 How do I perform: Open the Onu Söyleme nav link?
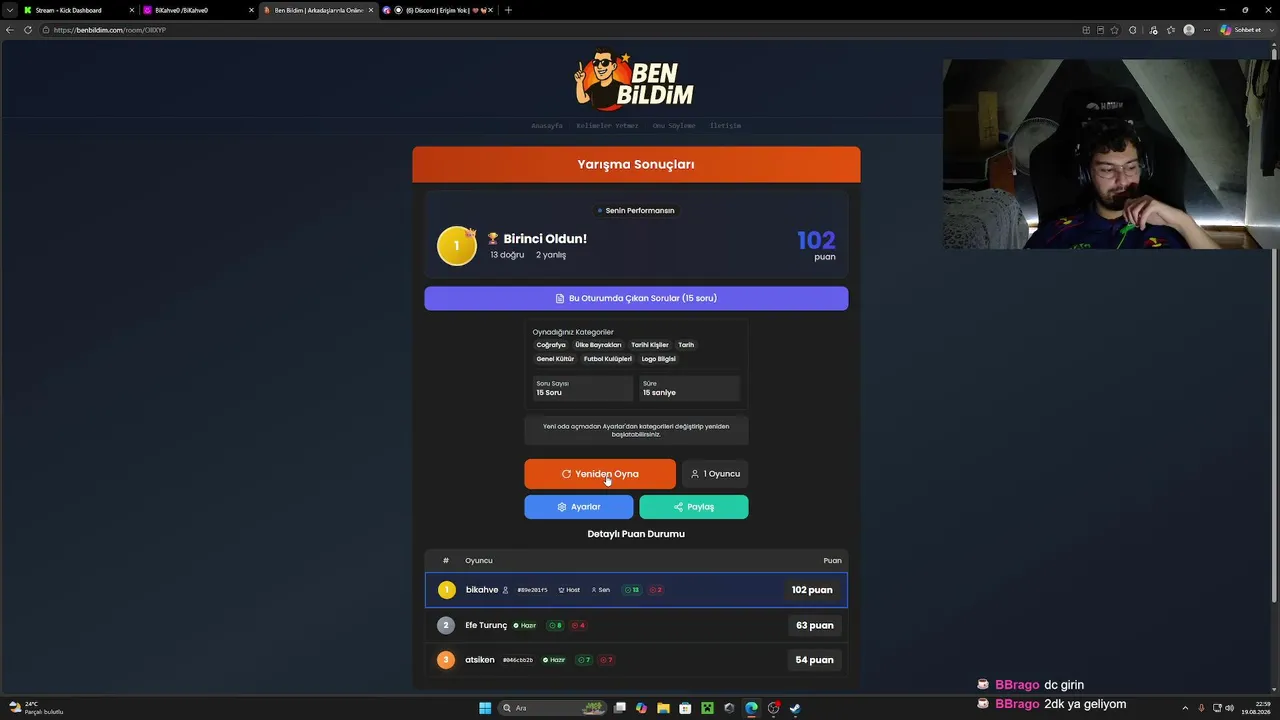click(x=674, y=126)
